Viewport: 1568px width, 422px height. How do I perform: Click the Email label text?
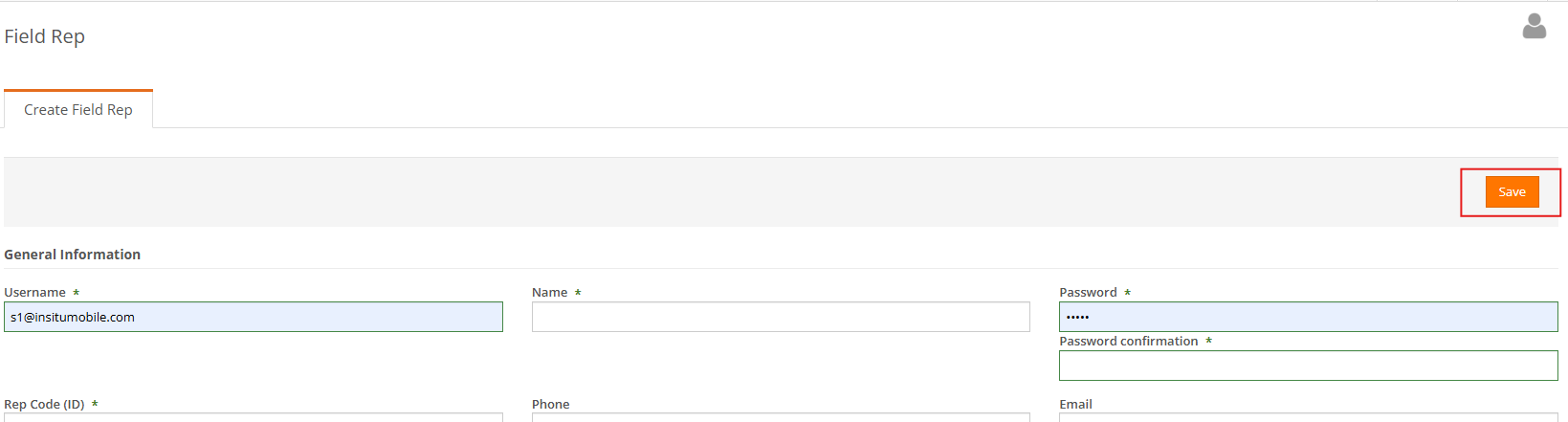[x=1075, y=404]
